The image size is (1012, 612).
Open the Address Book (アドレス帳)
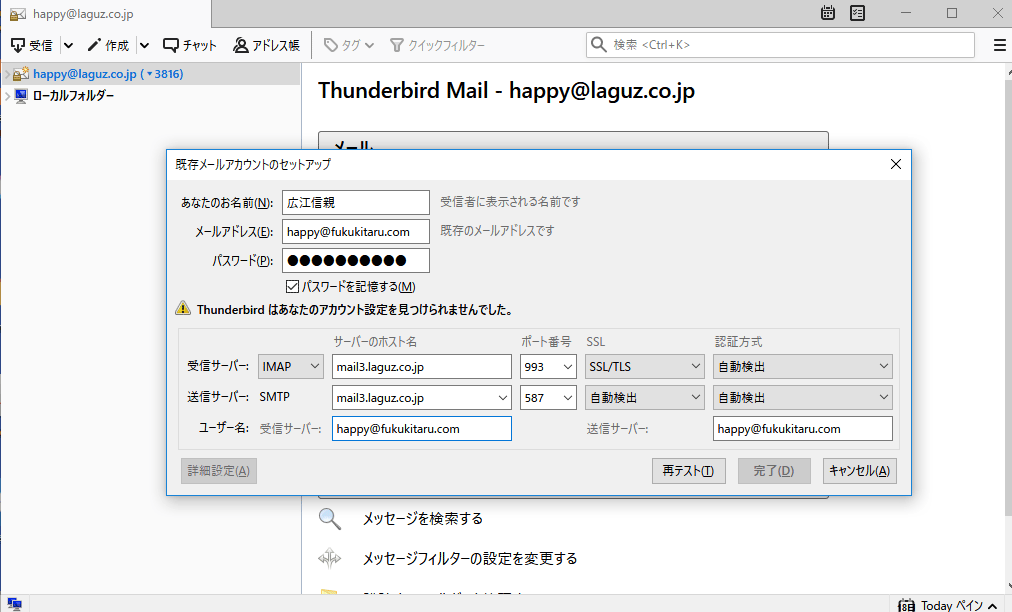click(x=267, y=45)
